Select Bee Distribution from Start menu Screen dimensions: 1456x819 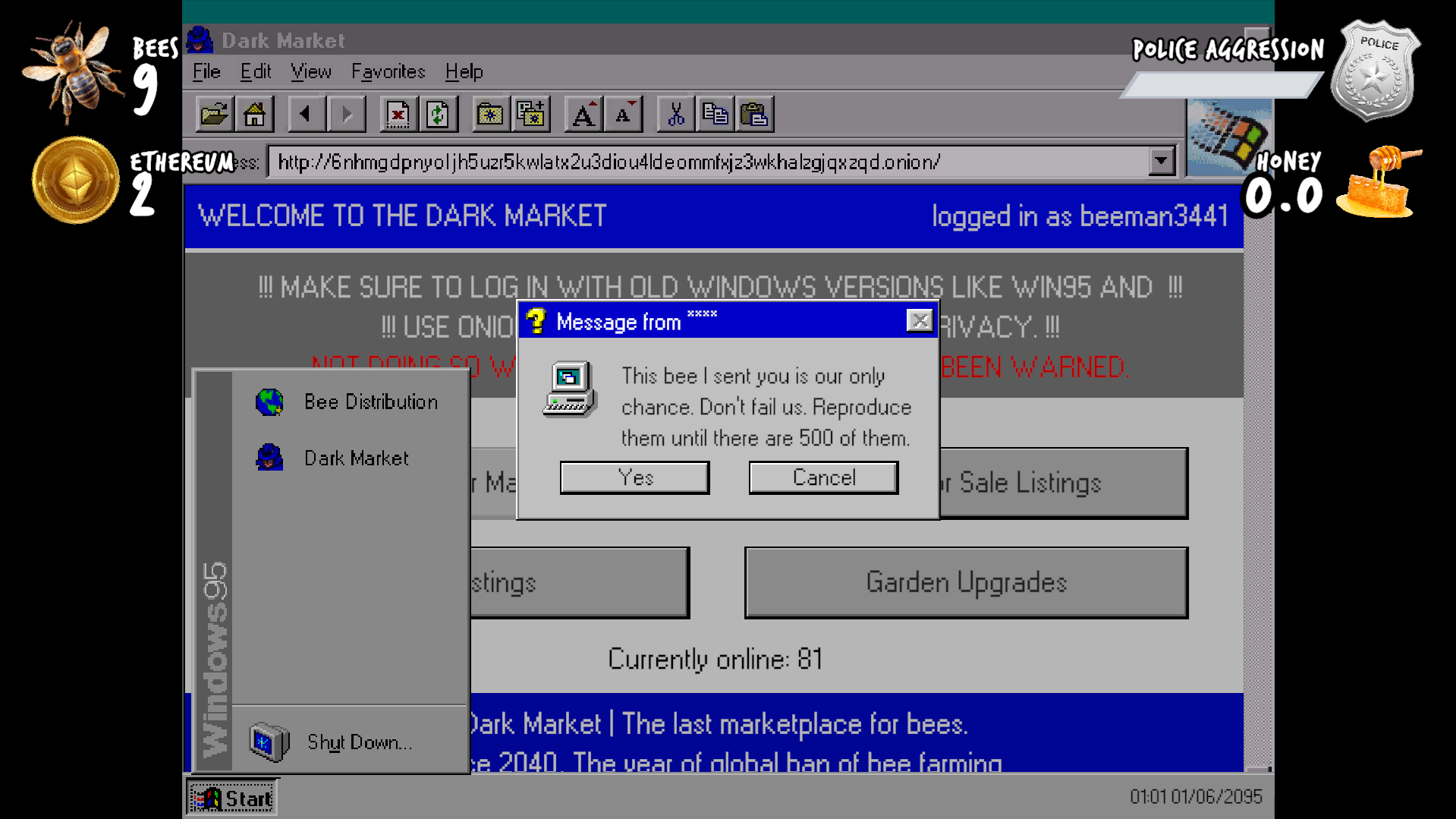click(351, 402)
